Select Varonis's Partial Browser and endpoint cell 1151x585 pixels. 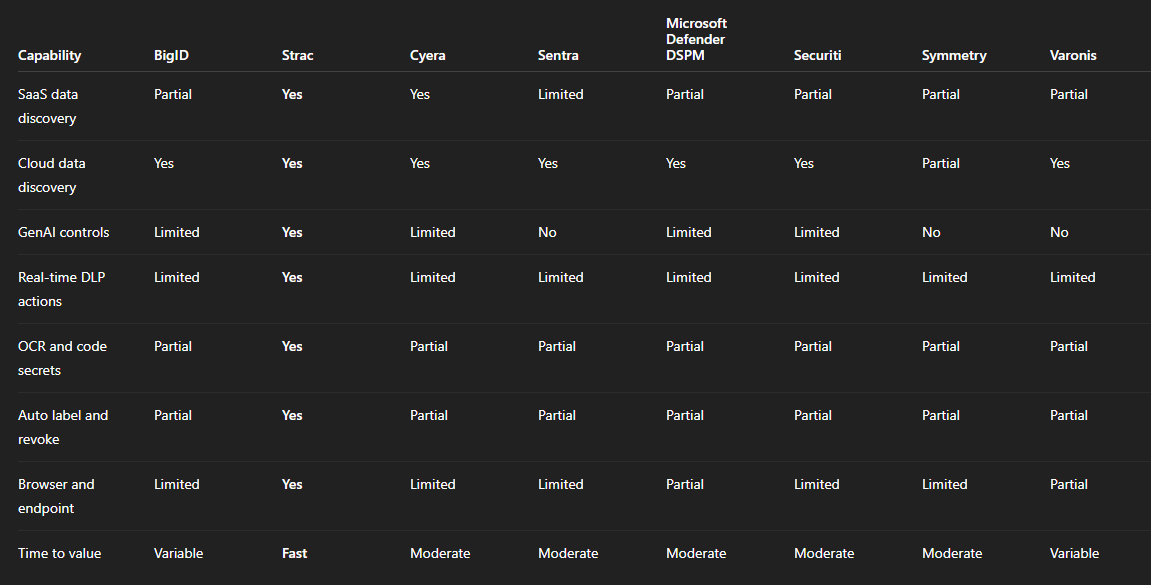[1068, 484]
